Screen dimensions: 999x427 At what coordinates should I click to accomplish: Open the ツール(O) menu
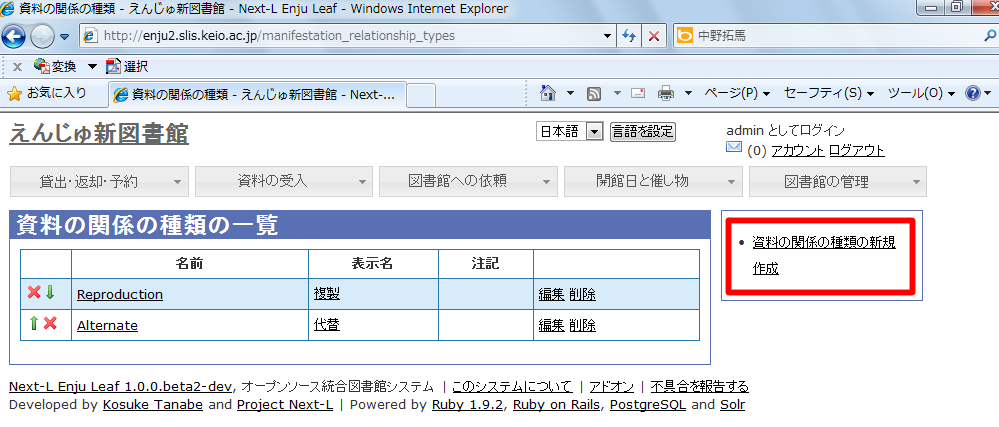click(922, 93)
